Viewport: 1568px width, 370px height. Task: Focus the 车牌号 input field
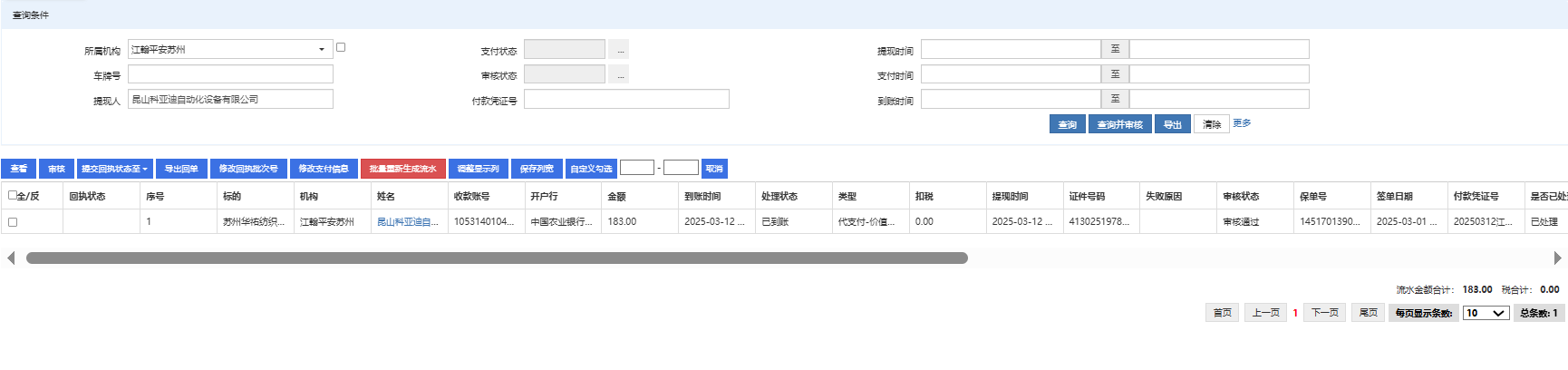tap(230, 74)
